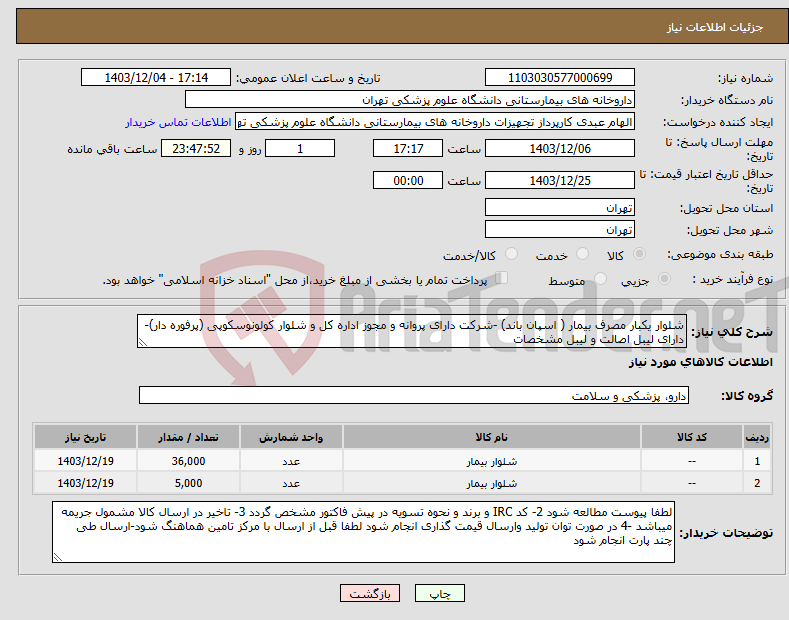Click شلوار بیمار in row 2
789x620 pixels.
click(492, 483)
